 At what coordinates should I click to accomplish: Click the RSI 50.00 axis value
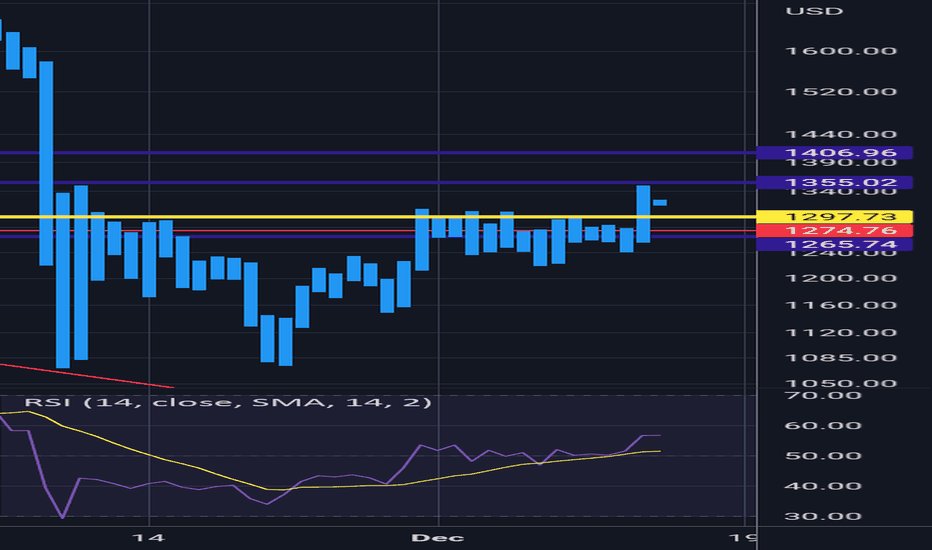[823, 456]
